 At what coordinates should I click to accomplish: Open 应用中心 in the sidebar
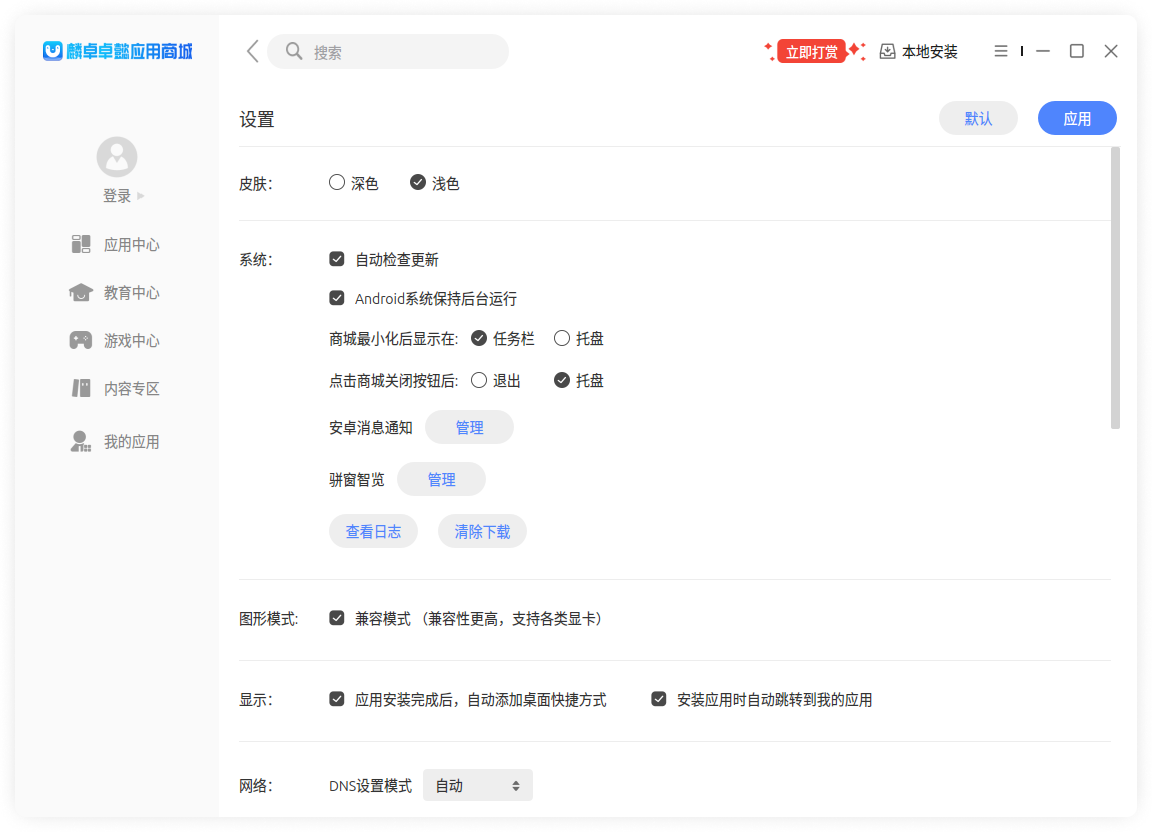click(x=131, y=245)
